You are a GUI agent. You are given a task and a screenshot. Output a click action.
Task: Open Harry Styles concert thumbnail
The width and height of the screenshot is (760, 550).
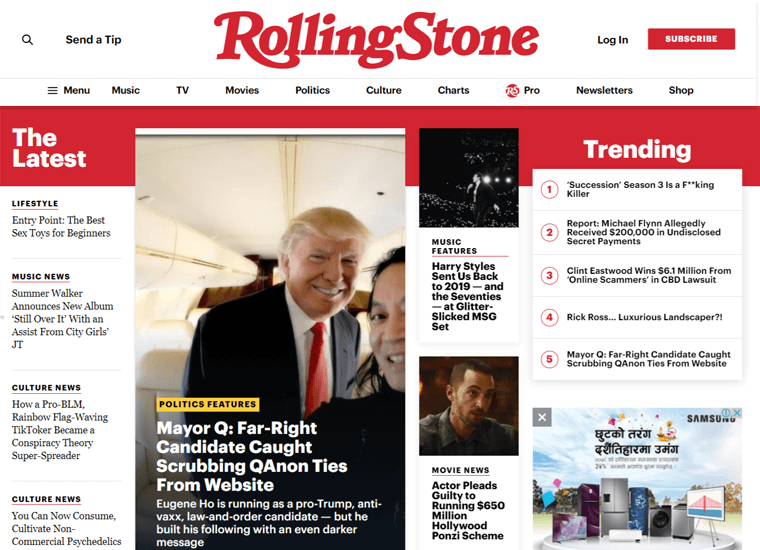(x=469, y=178)
